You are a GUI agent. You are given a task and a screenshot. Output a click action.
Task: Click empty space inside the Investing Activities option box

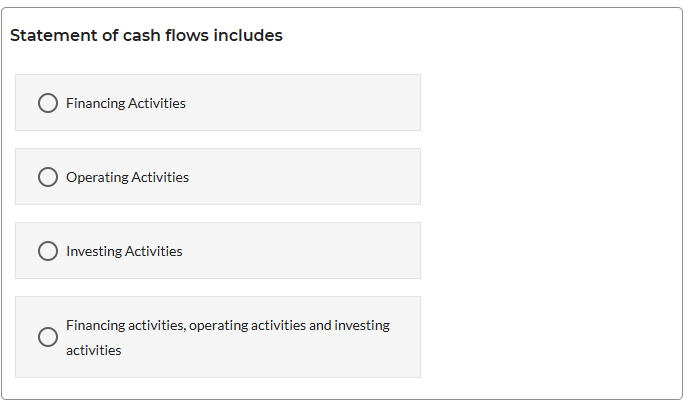pos(320,251)
